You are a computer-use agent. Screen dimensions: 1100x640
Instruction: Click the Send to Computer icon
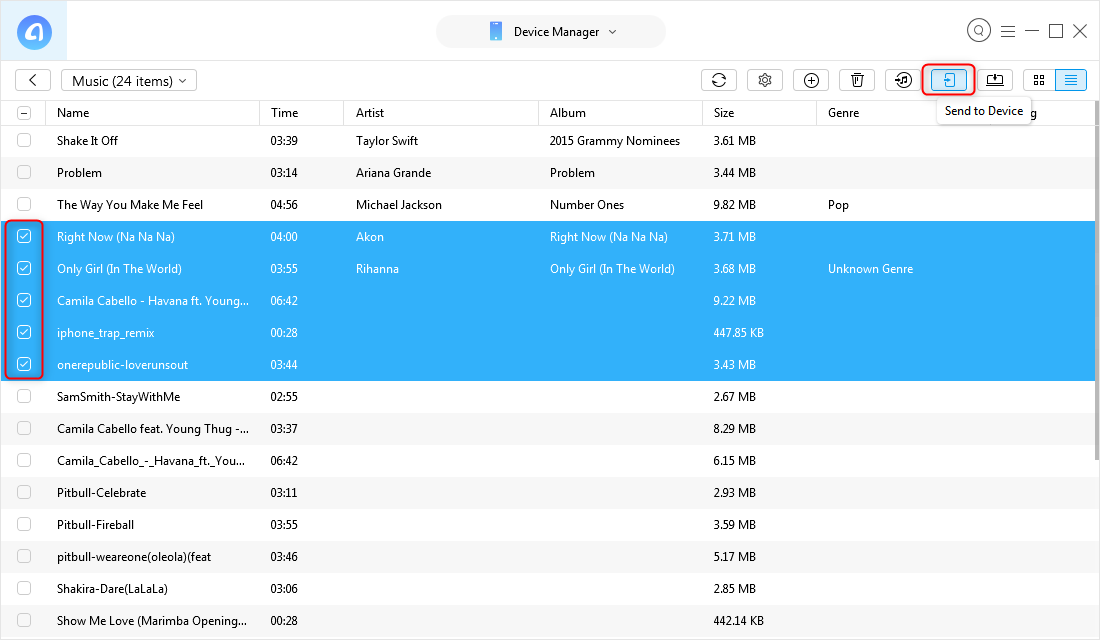(995, 80)
